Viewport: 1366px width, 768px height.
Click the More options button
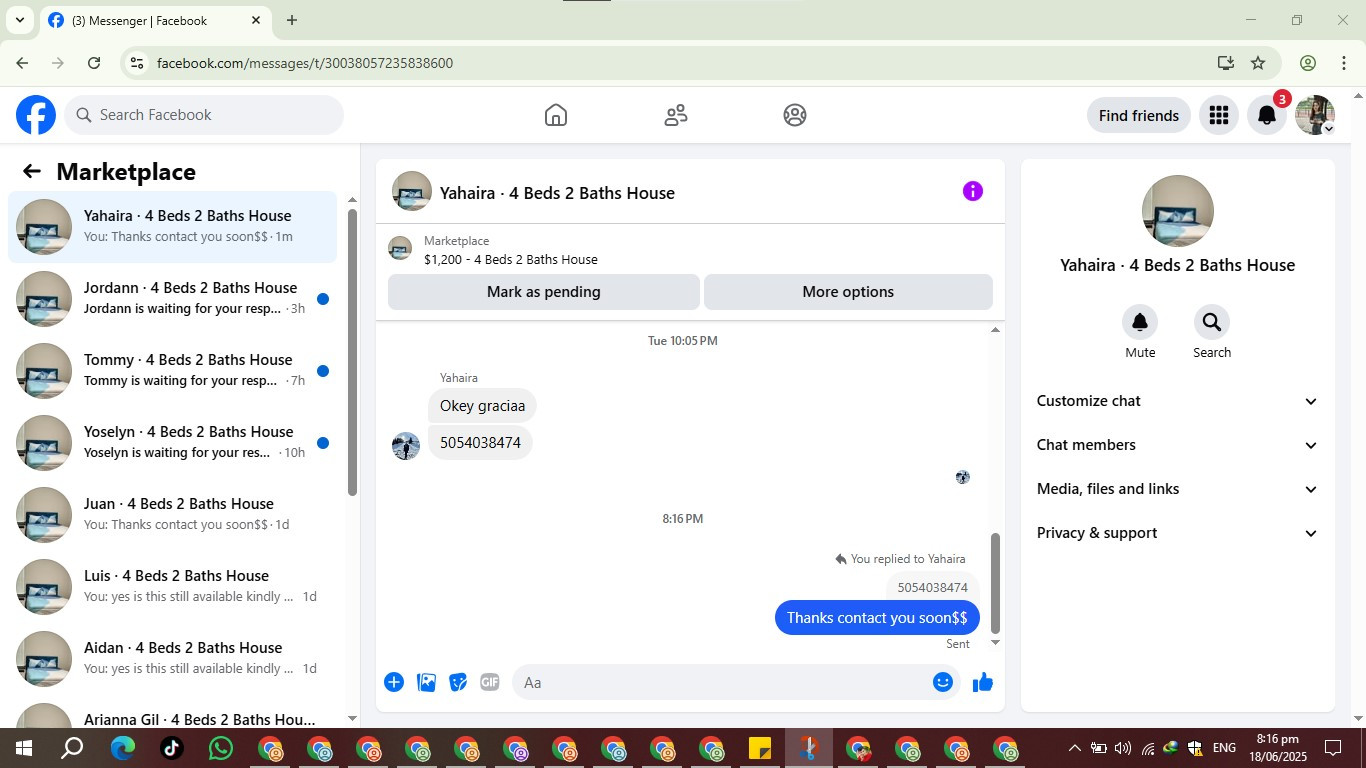point(848,292)
